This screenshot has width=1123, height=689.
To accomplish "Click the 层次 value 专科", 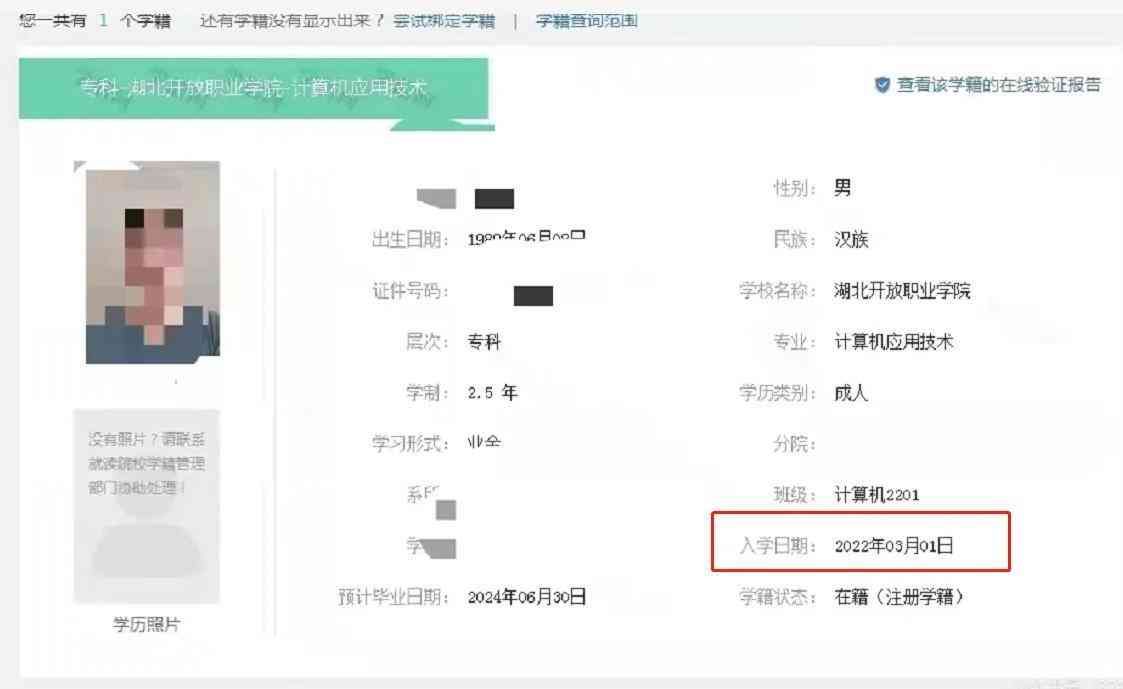I will point(484,342).
